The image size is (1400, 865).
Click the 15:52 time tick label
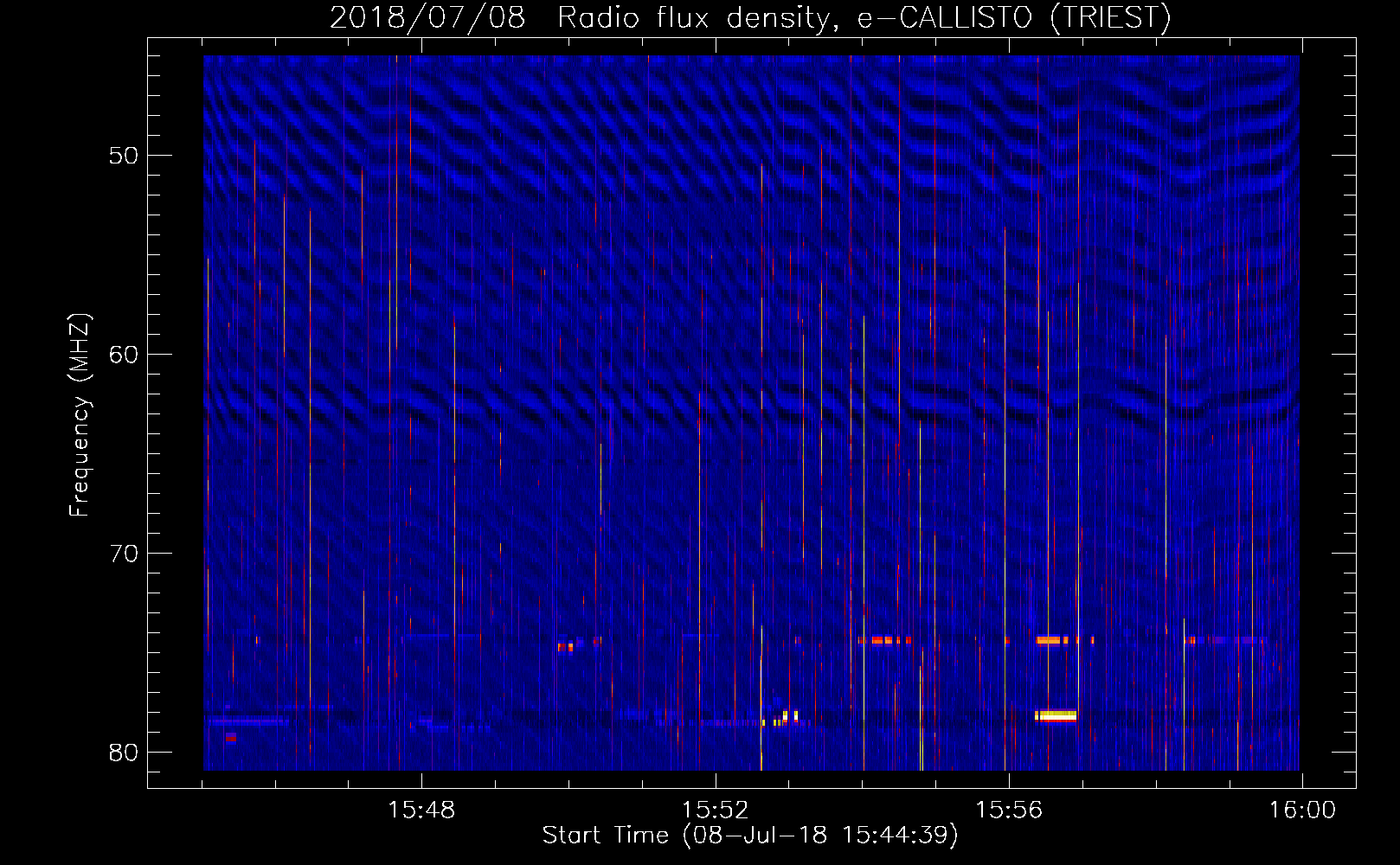(715, 811)
